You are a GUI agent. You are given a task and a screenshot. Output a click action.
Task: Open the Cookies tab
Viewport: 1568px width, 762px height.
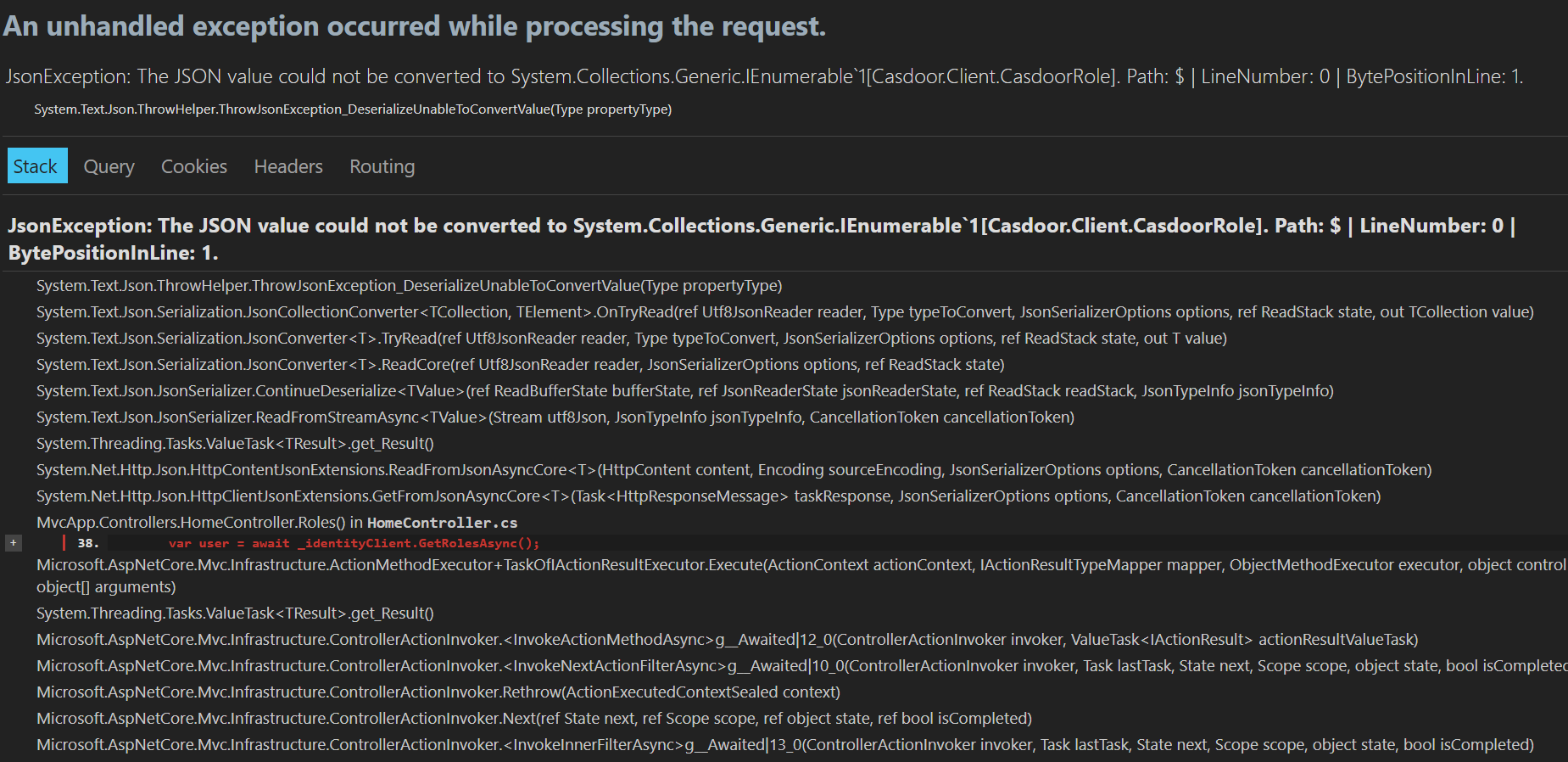(x=193, y=165)
